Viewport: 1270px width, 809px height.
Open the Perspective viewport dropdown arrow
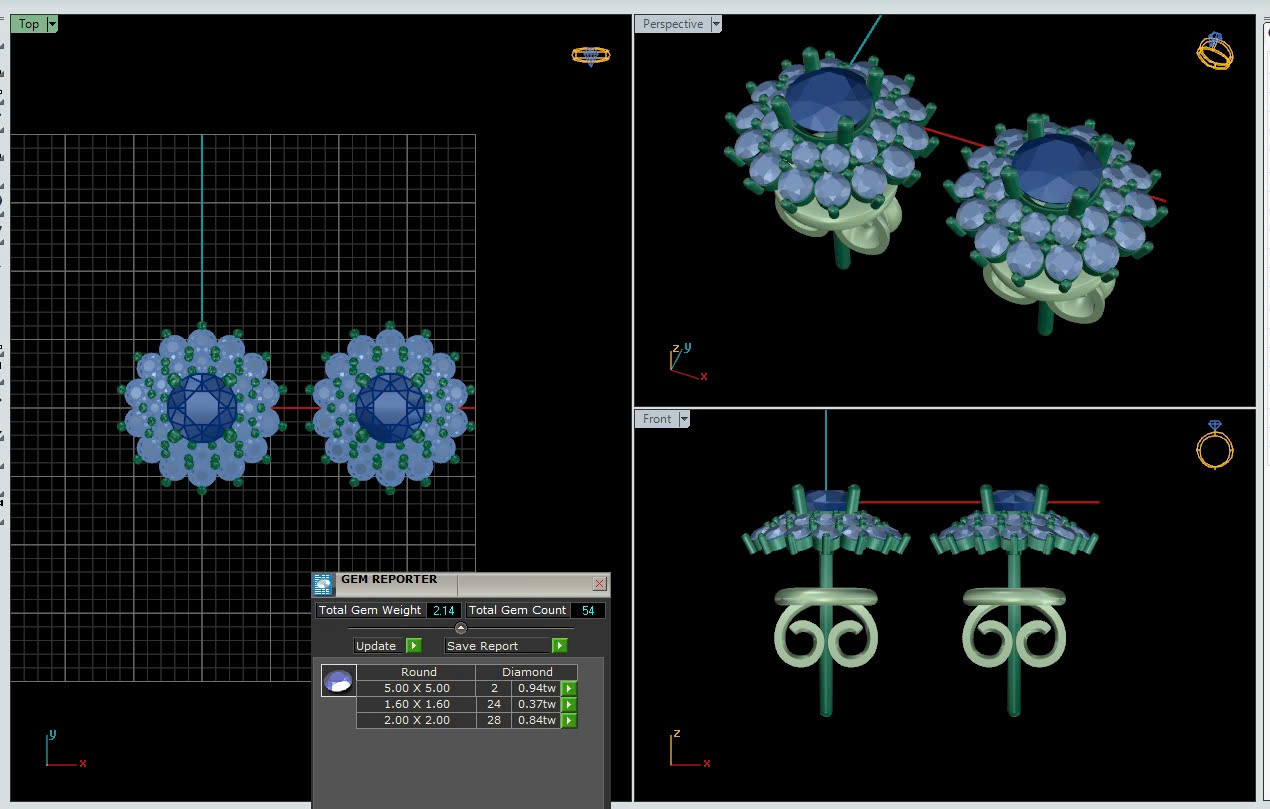point(716,24)
